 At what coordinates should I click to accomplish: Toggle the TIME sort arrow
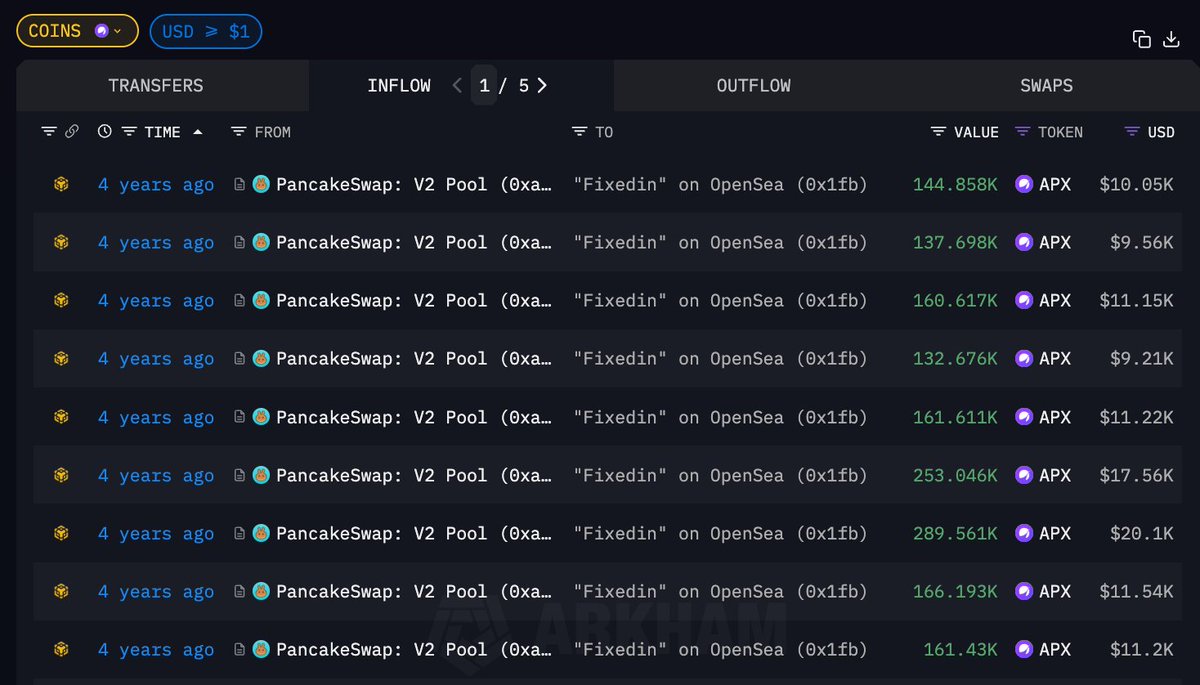[x=198, y=132]
